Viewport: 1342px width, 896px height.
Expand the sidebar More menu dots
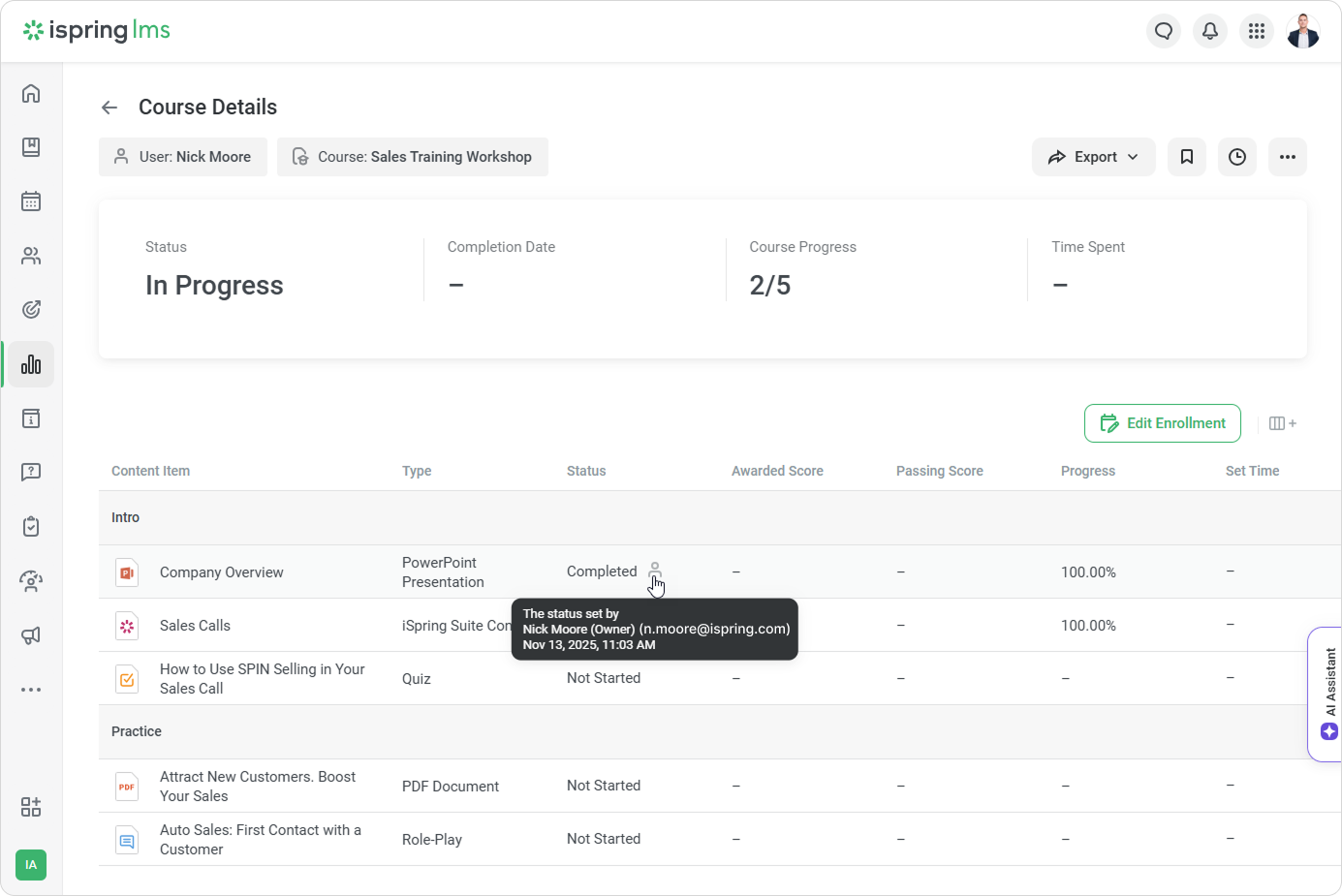(x=31, y=690)
